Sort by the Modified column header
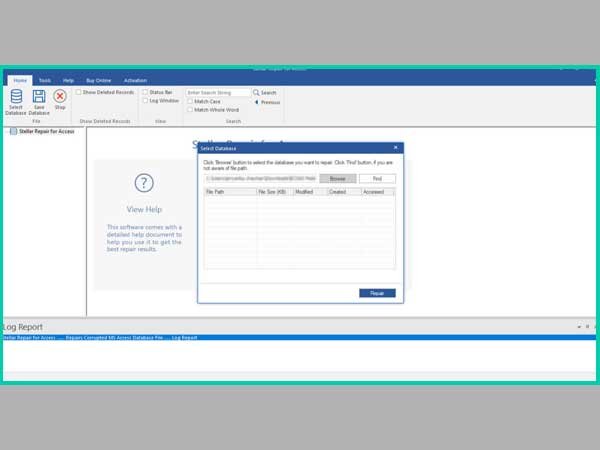This screenshot has width=600, height=450. [310, 192]
